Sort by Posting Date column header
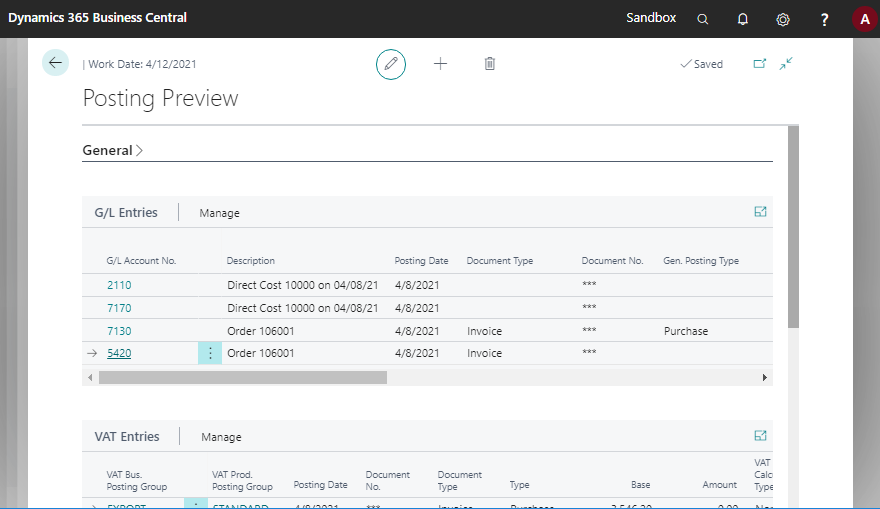Image resolution: width=880 pixels, height=509 pixels. tap(421, 261)
